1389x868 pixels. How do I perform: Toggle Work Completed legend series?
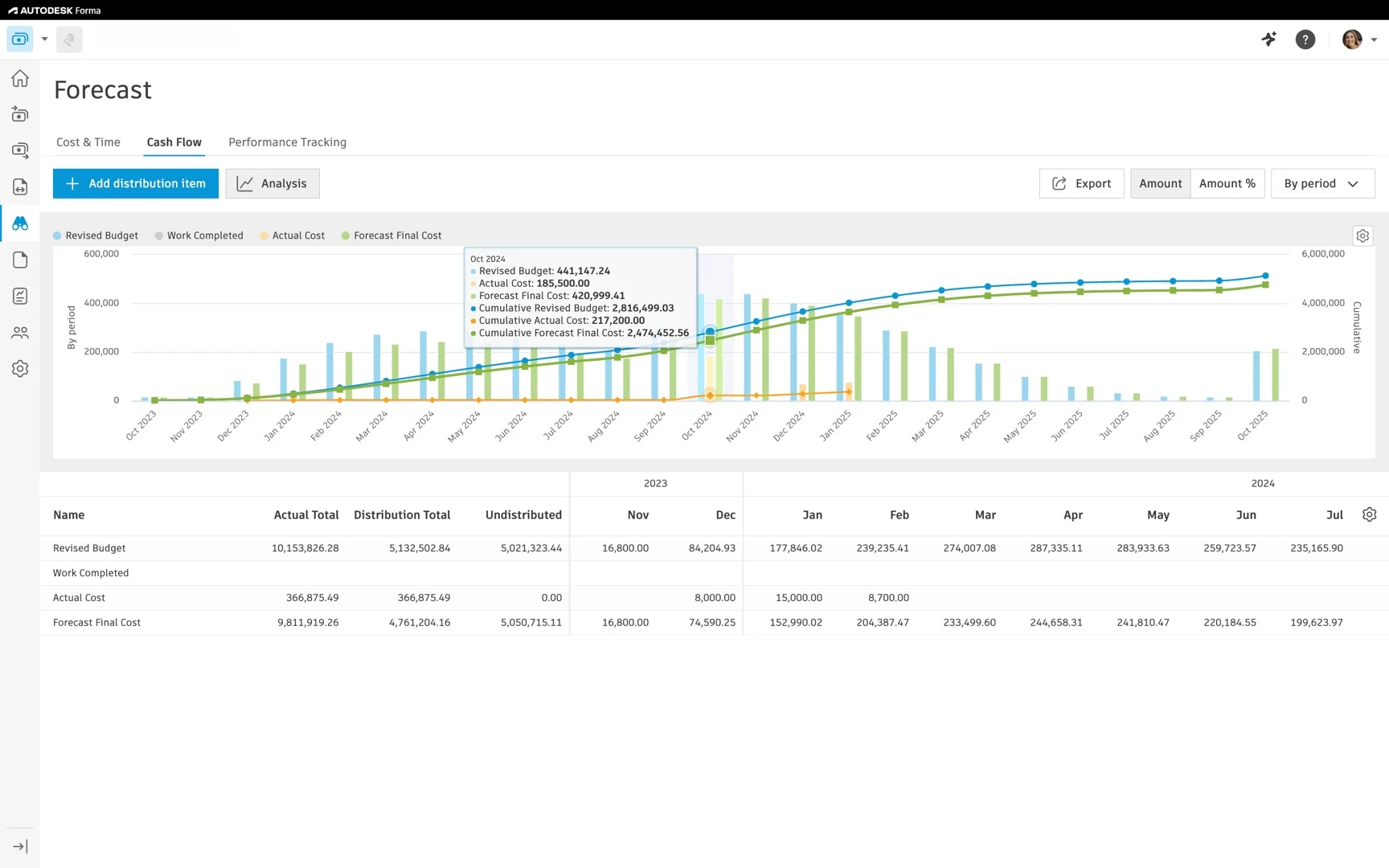click(x=199, y=235)
